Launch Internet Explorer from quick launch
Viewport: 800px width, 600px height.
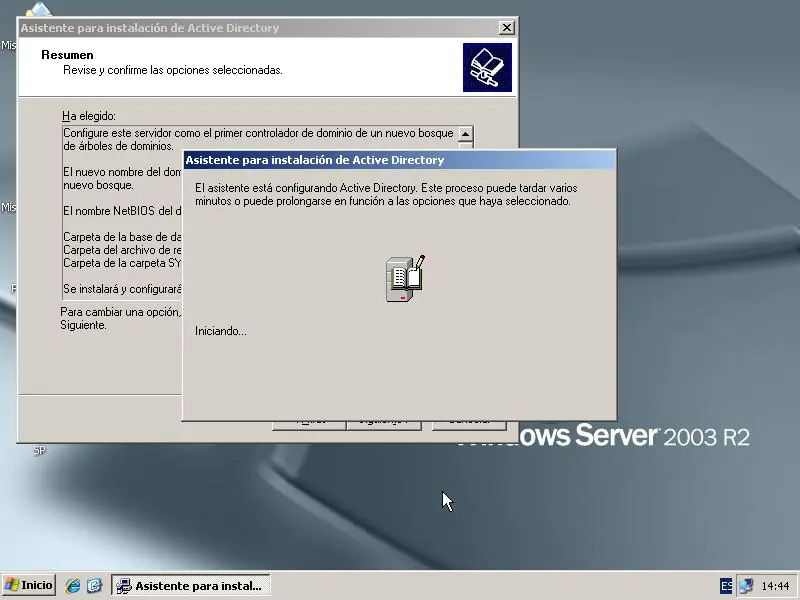72,585
